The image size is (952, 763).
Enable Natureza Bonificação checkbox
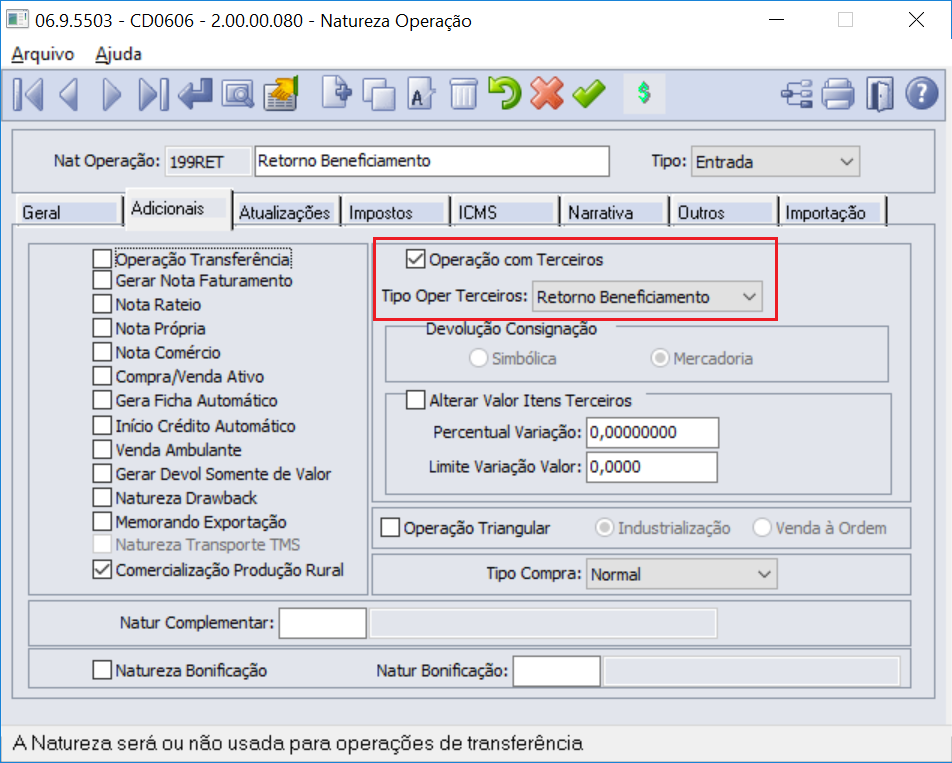click(x=102, y=670)
